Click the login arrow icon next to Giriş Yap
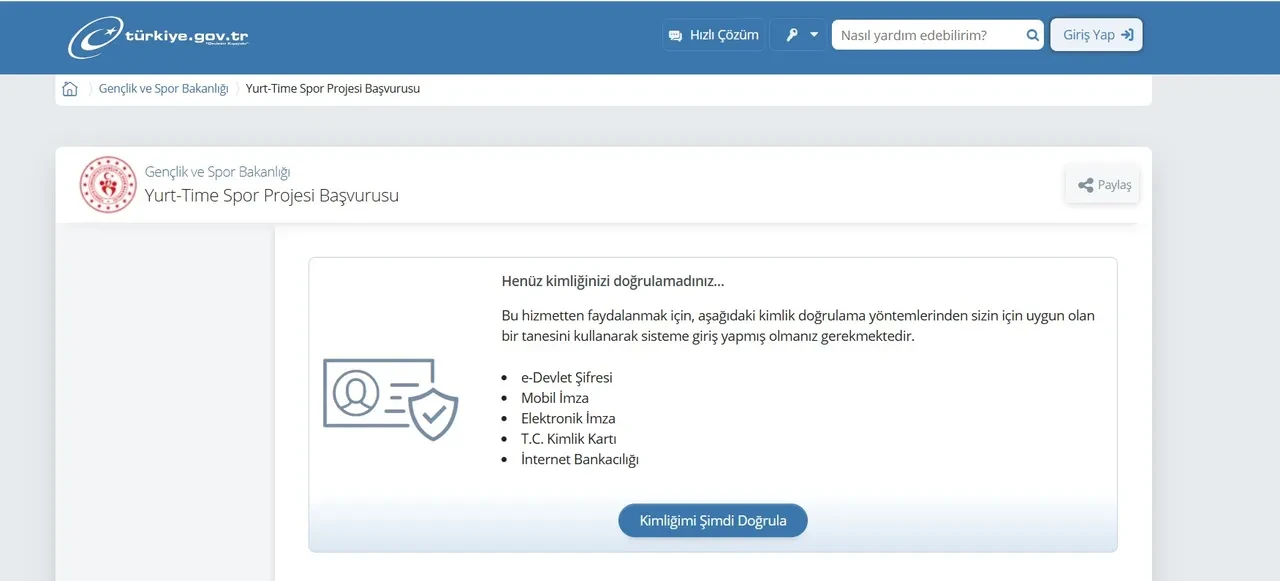The width and height of the screenshot is (1280, 581). click(x=1124, y=34)
